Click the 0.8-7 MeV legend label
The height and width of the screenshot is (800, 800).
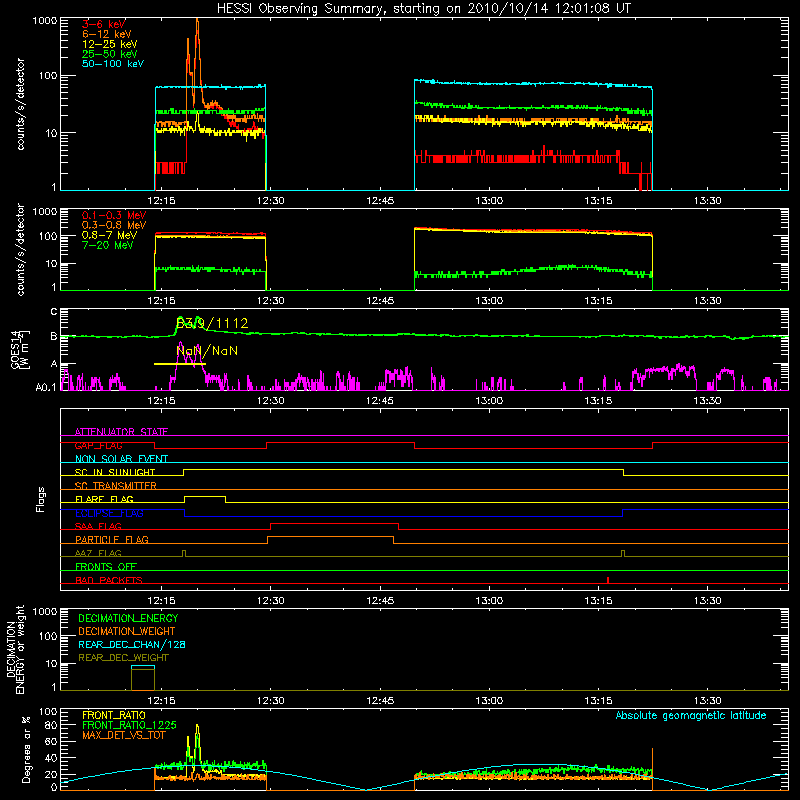(110, 235)
